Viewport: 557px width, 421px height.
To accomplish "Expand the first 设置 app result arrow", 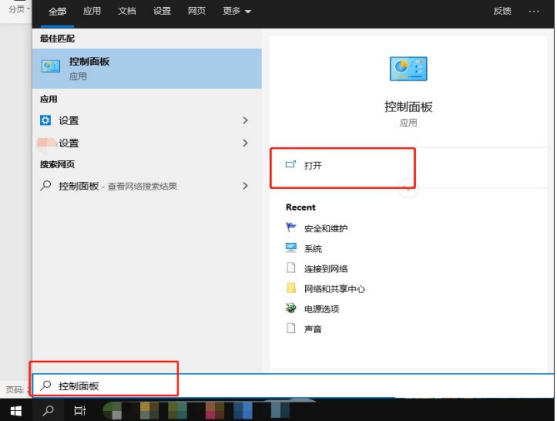I will point(245,120).
